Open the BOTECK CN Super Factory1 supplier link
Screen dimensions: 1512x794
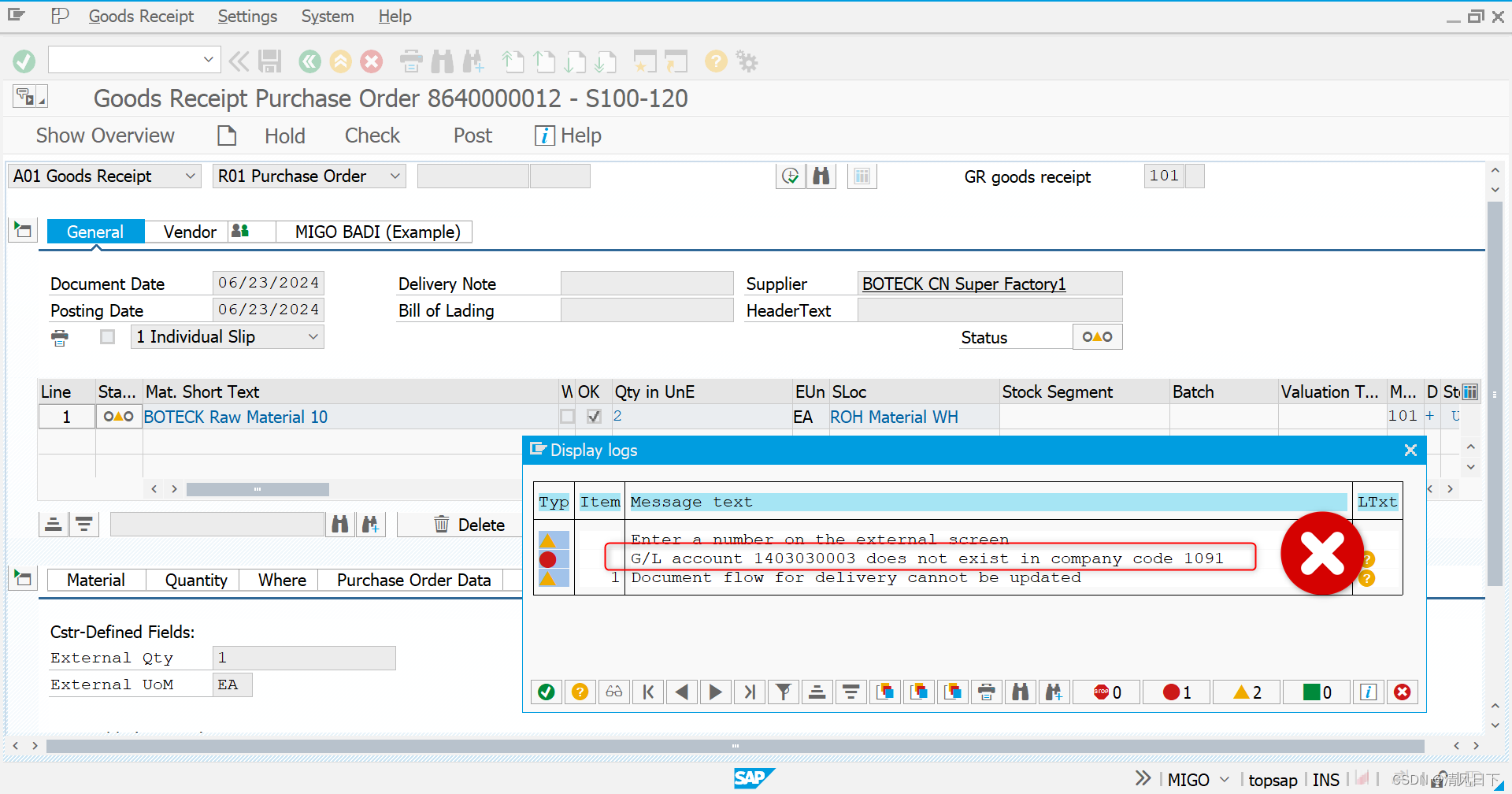point(964,284)
